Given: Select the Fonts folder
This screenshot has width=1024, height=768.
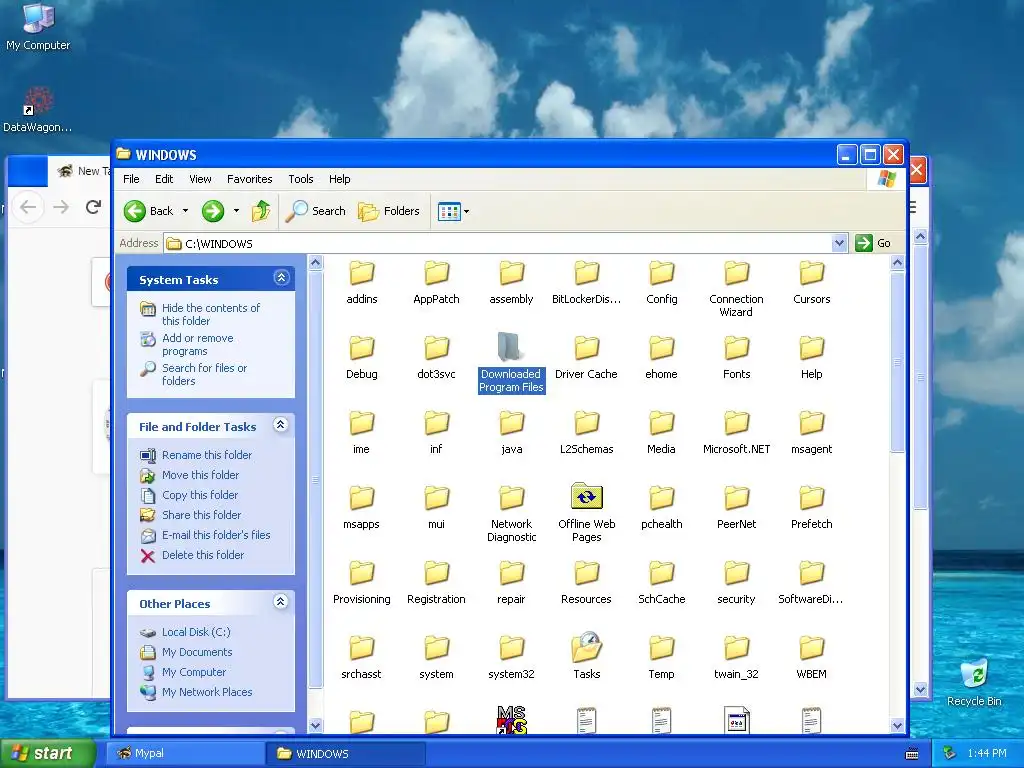Looking at the screenshot, I should (x=737, y=357).
